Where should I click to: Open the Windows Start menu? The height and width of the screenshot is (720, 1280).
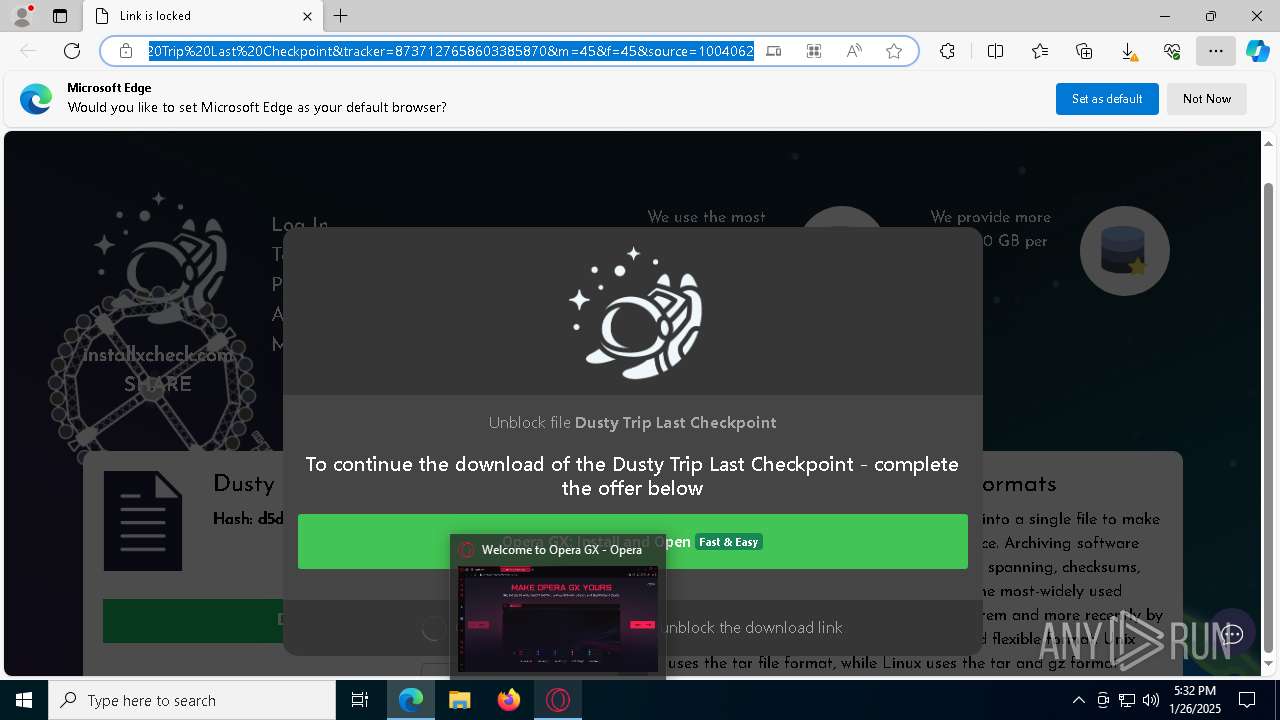click(x=24, y=700)
